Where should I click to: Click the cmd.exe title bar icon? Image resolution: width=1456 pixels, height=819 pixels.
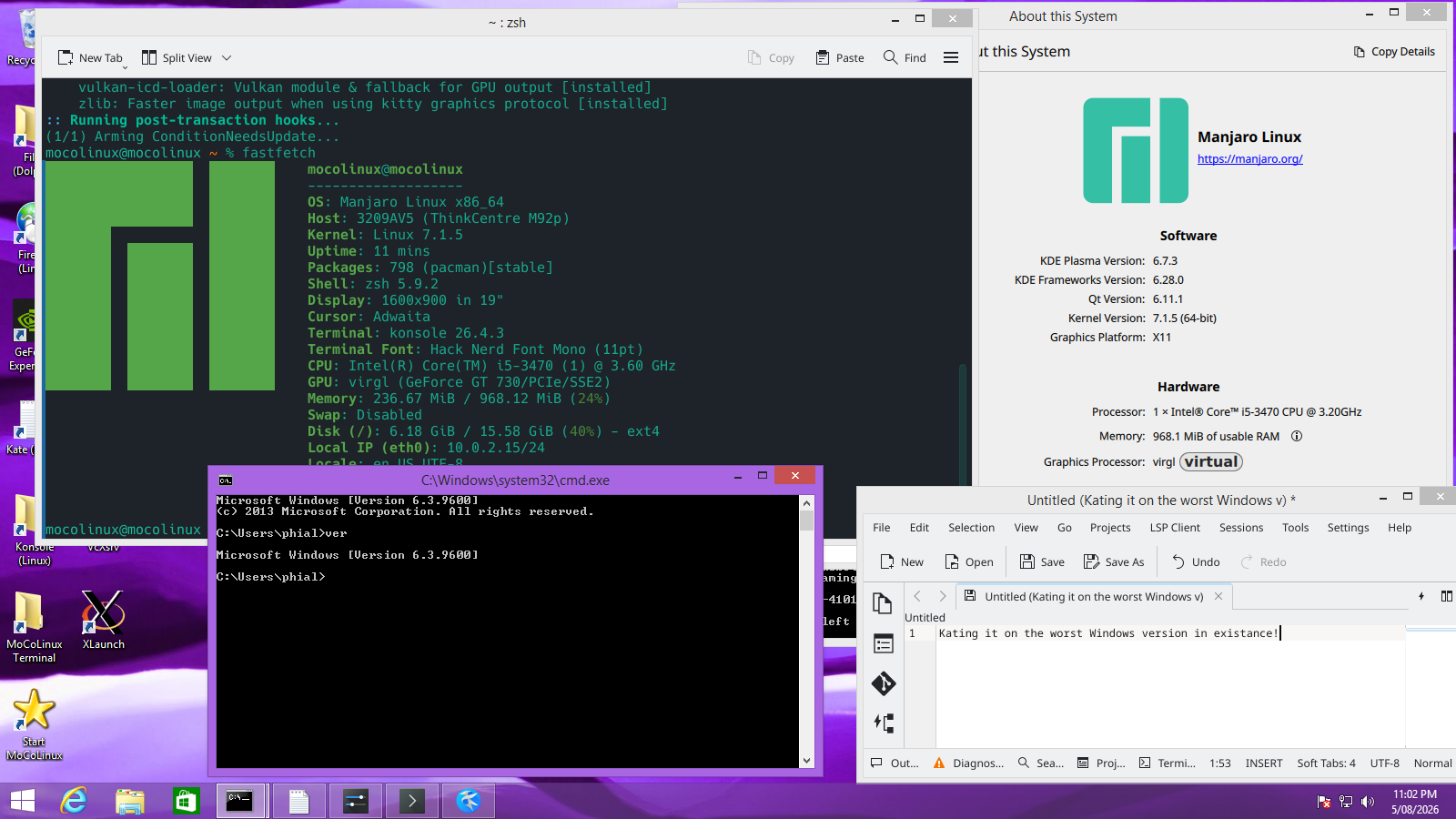click(x=226, y=480)
